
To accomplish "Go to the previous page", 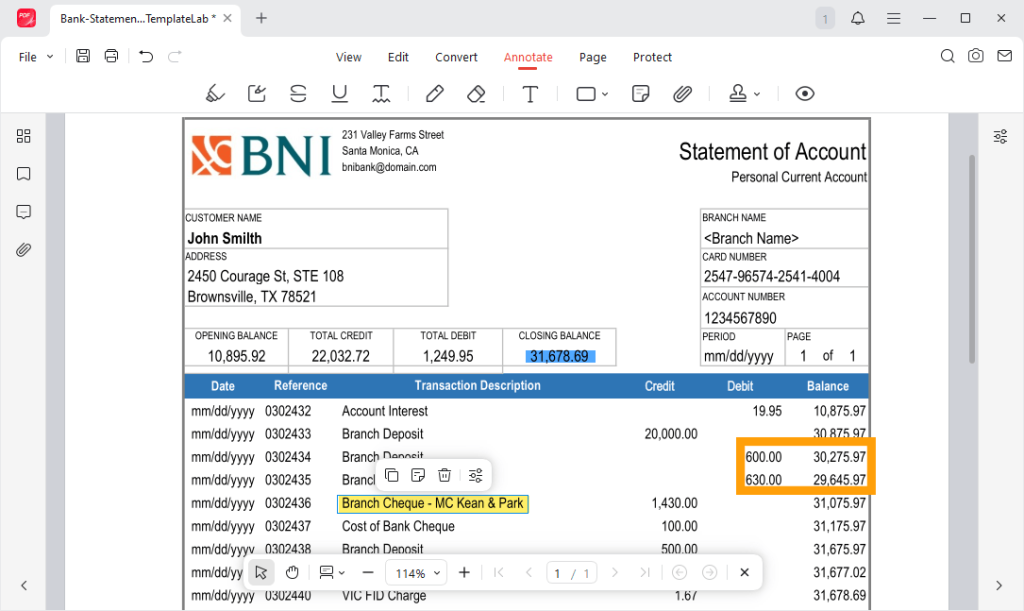I will click(529, 572).
